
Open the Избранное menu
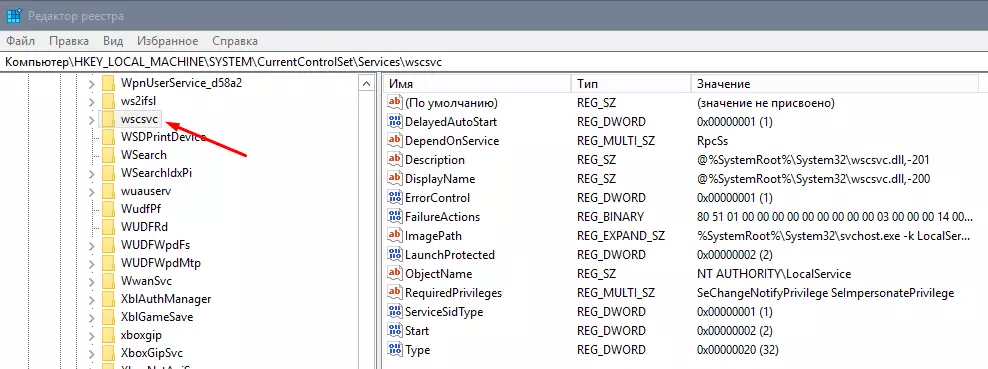[168, 41]
